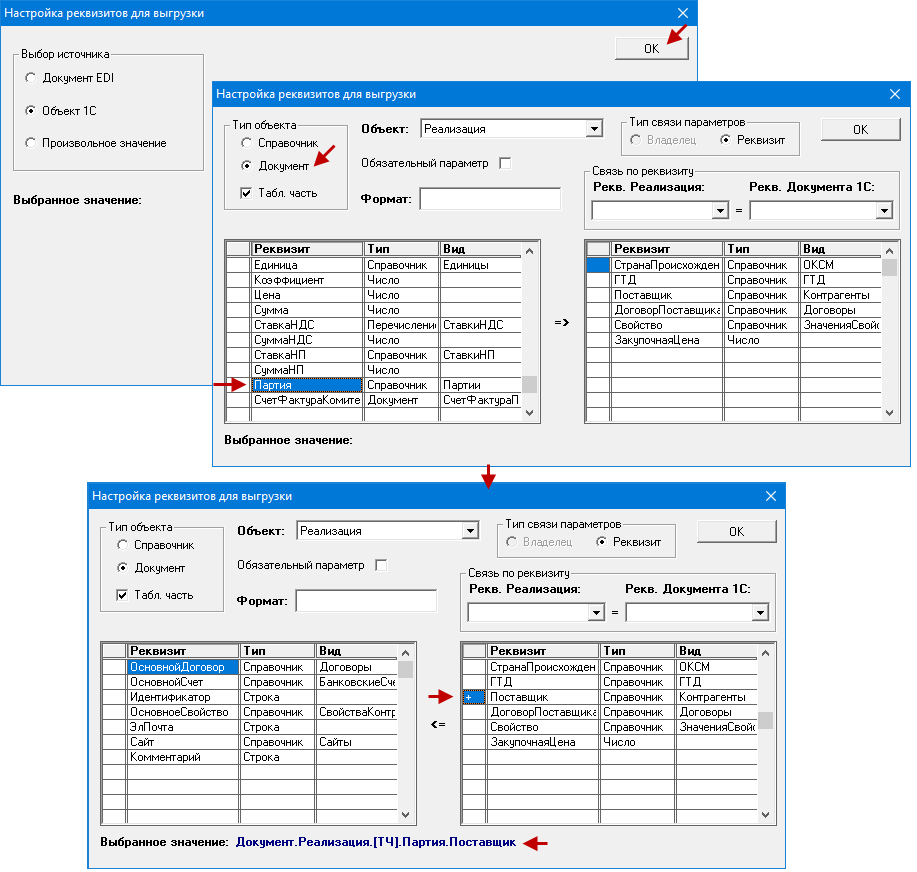This screenshot has width=917, height=872.
Task: Select "СтранаПроисхожден" row in the middle window
Action: (x=733, y=265)
